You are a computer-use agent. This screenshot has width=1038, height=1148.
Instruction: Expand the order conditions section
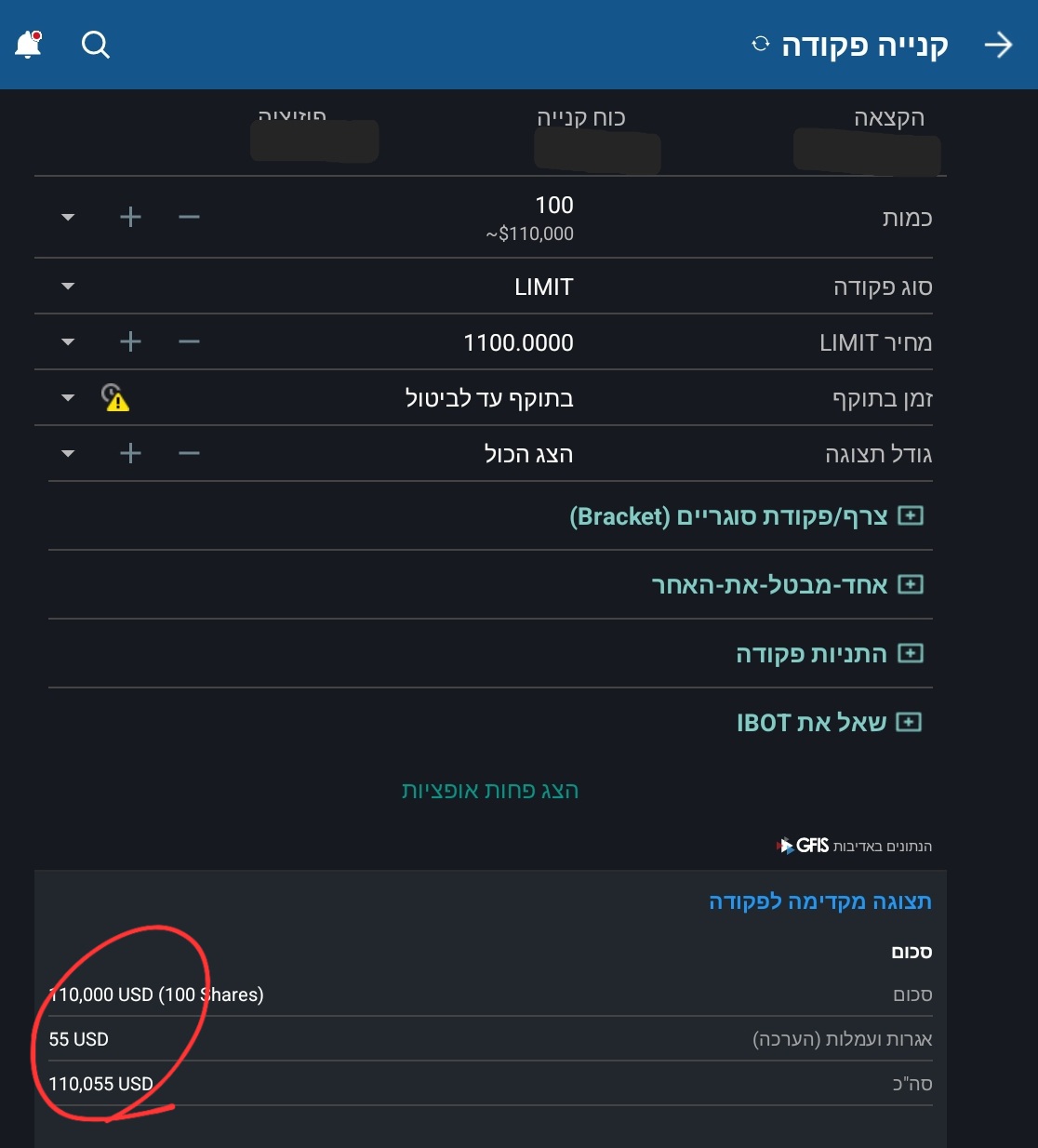910,654
